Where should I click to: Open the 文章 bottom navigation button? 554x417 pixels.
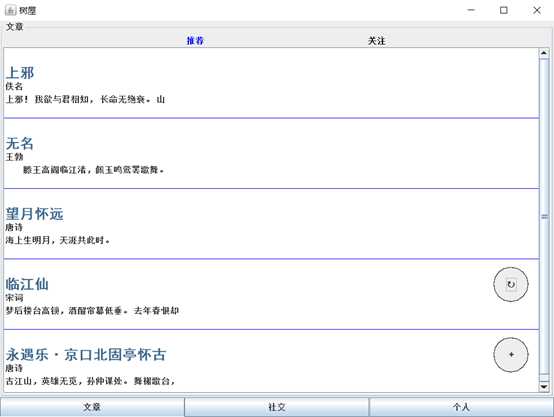click(x=92, y=407)
